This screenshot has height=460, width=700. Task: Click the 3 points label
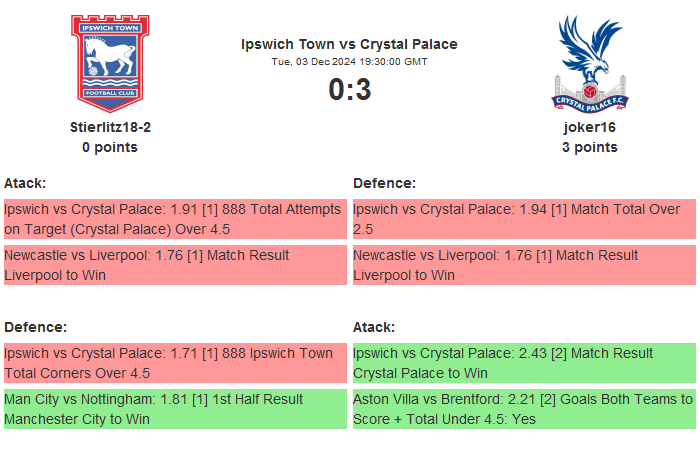[589, 147]
